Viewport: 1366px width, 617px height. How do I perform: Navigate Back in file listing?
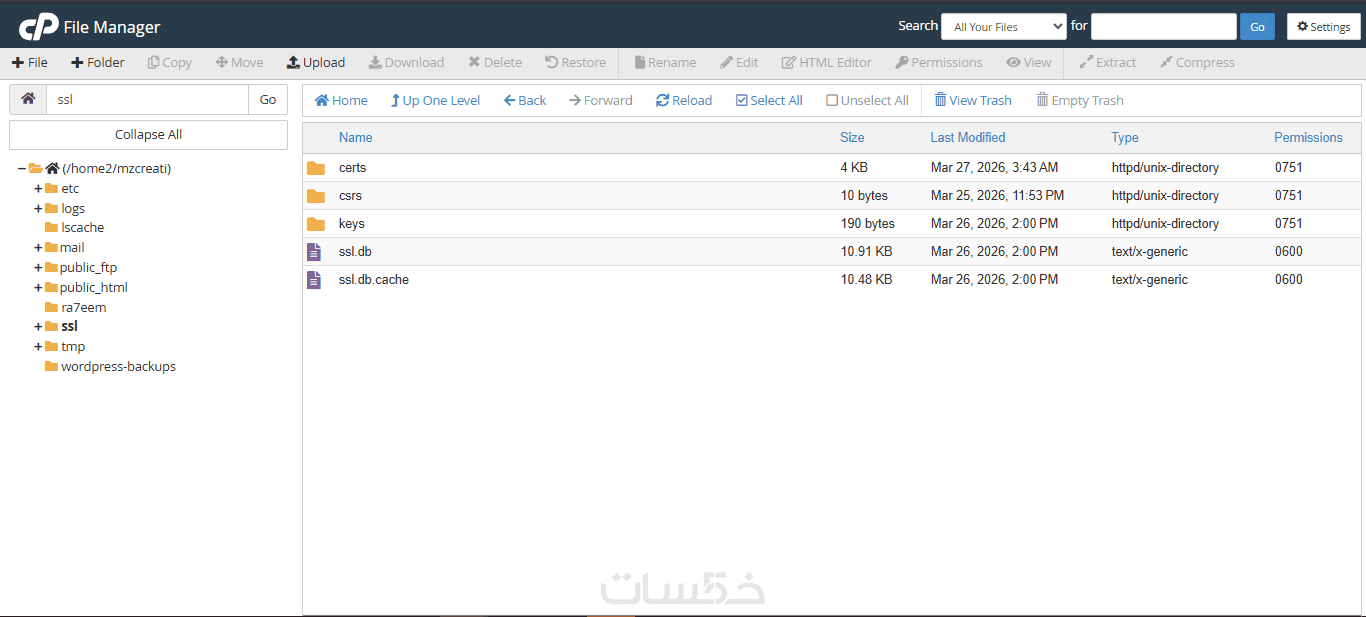[525, 100]
